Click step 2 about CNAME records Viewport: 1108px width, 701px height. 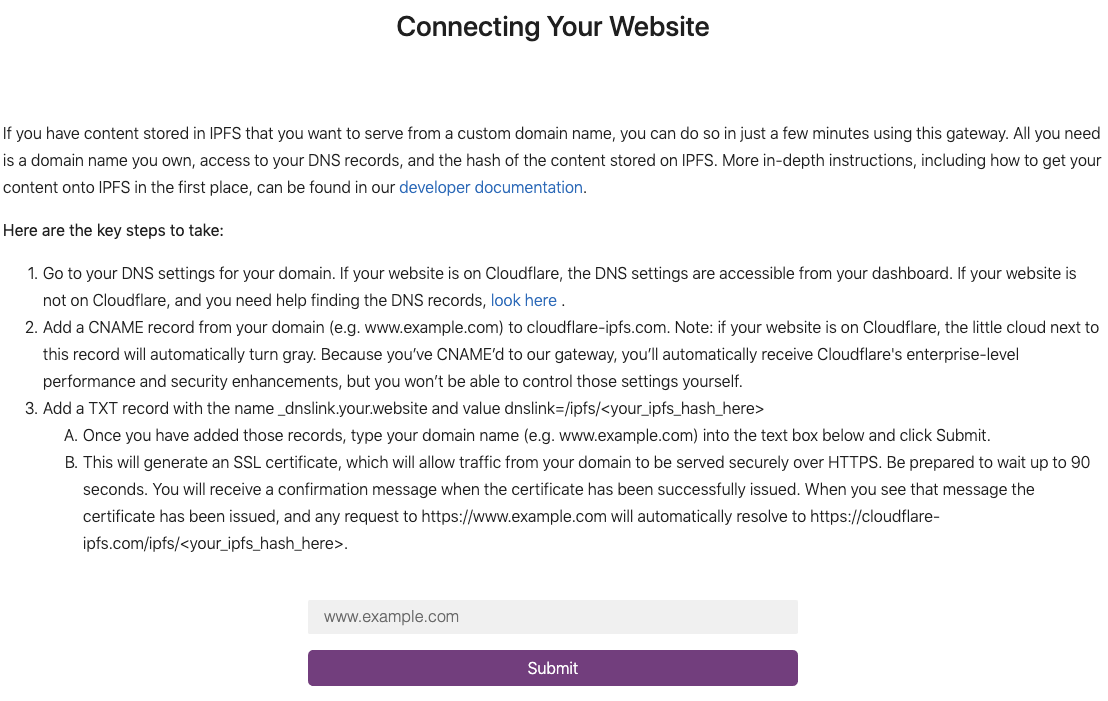550,354
